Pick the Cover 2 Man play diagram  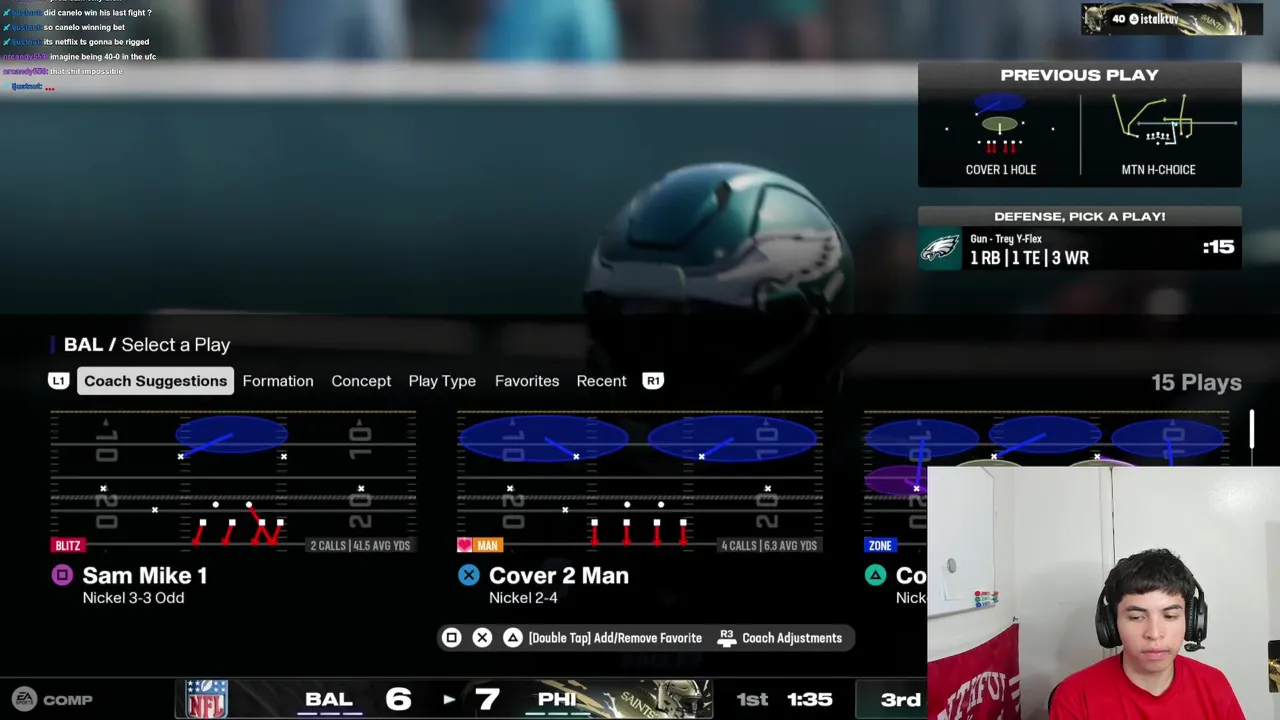pos(640,481)
